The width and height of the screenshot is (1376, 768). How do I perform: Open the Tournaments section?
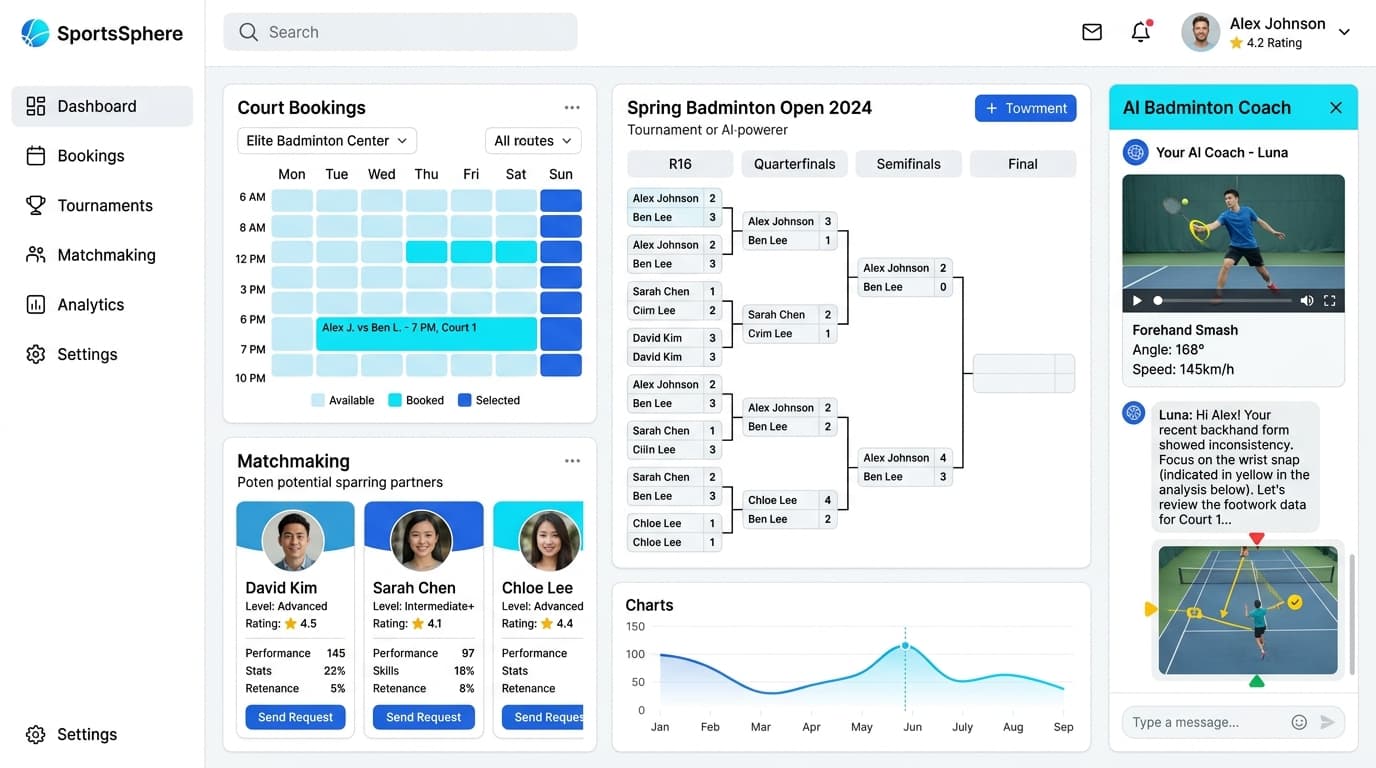pyautogui.click(x=102, y=205)
